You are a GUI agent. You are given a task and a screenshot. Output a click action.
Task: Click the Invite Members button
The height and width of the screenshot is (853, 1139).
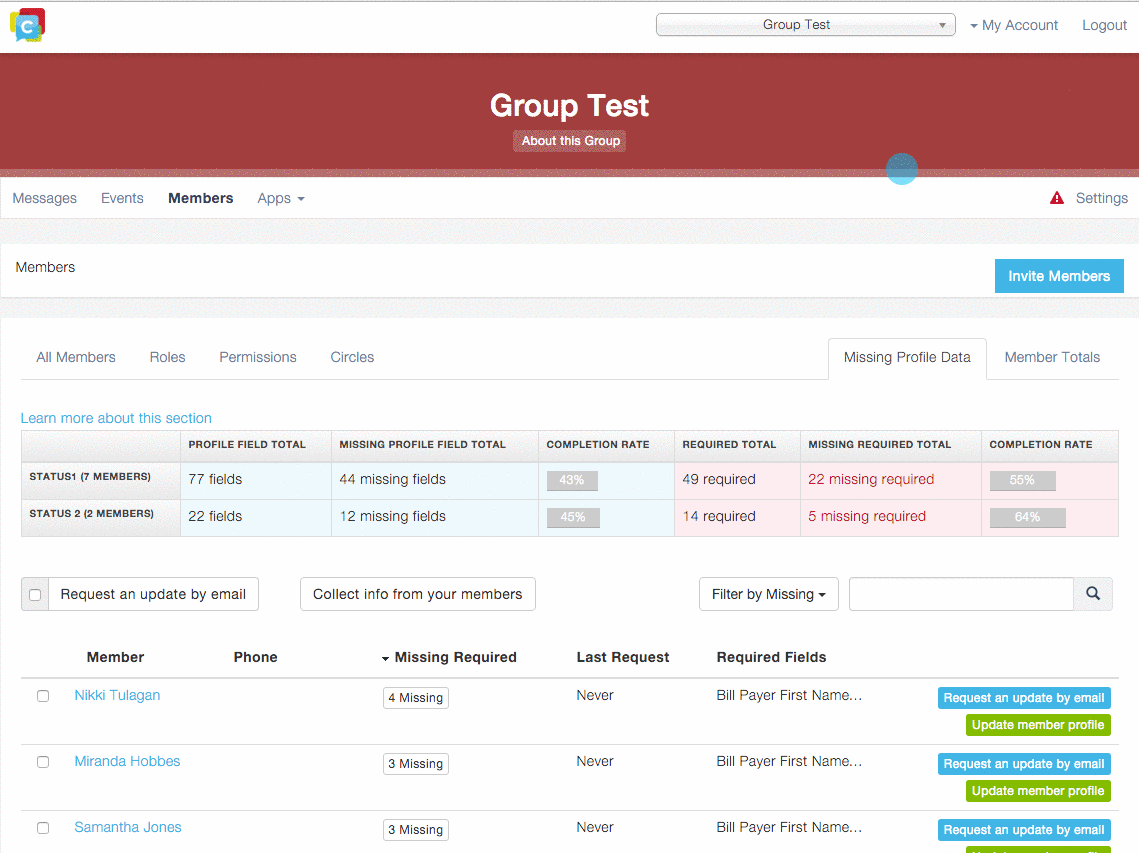1059,276
